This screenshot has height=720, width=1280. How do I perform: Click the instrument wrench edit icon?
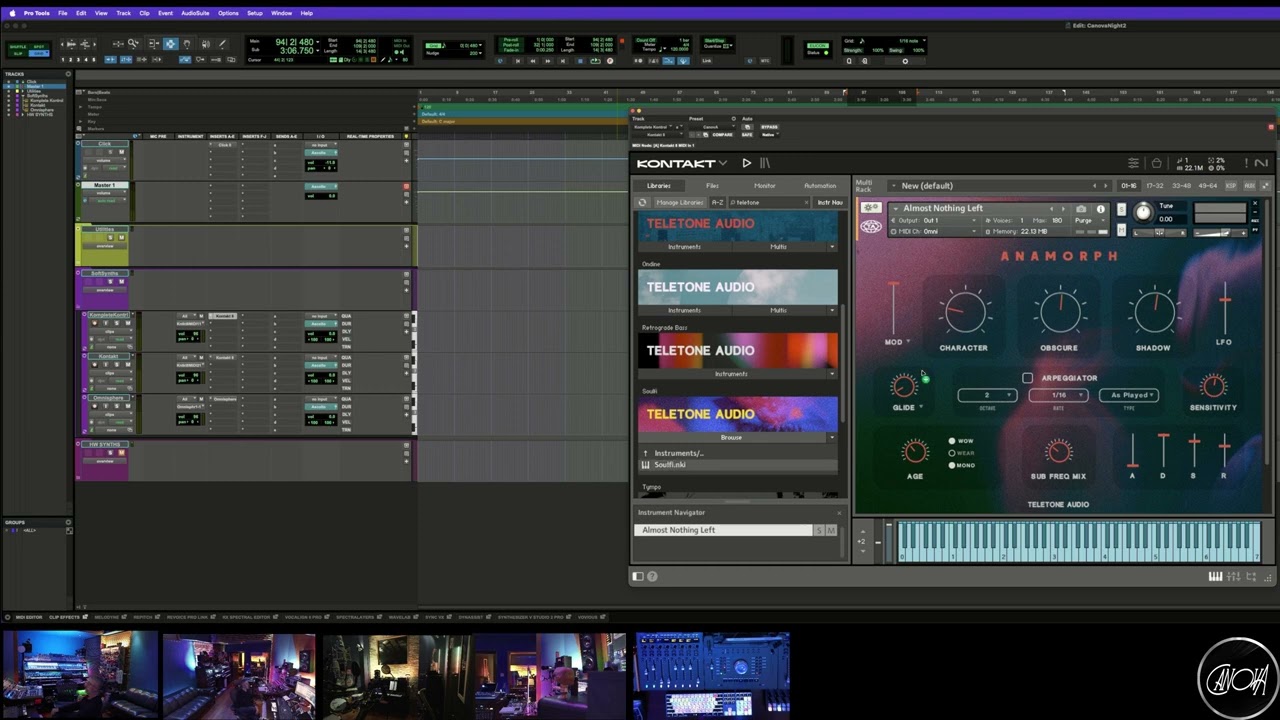(x=871, y=208)
